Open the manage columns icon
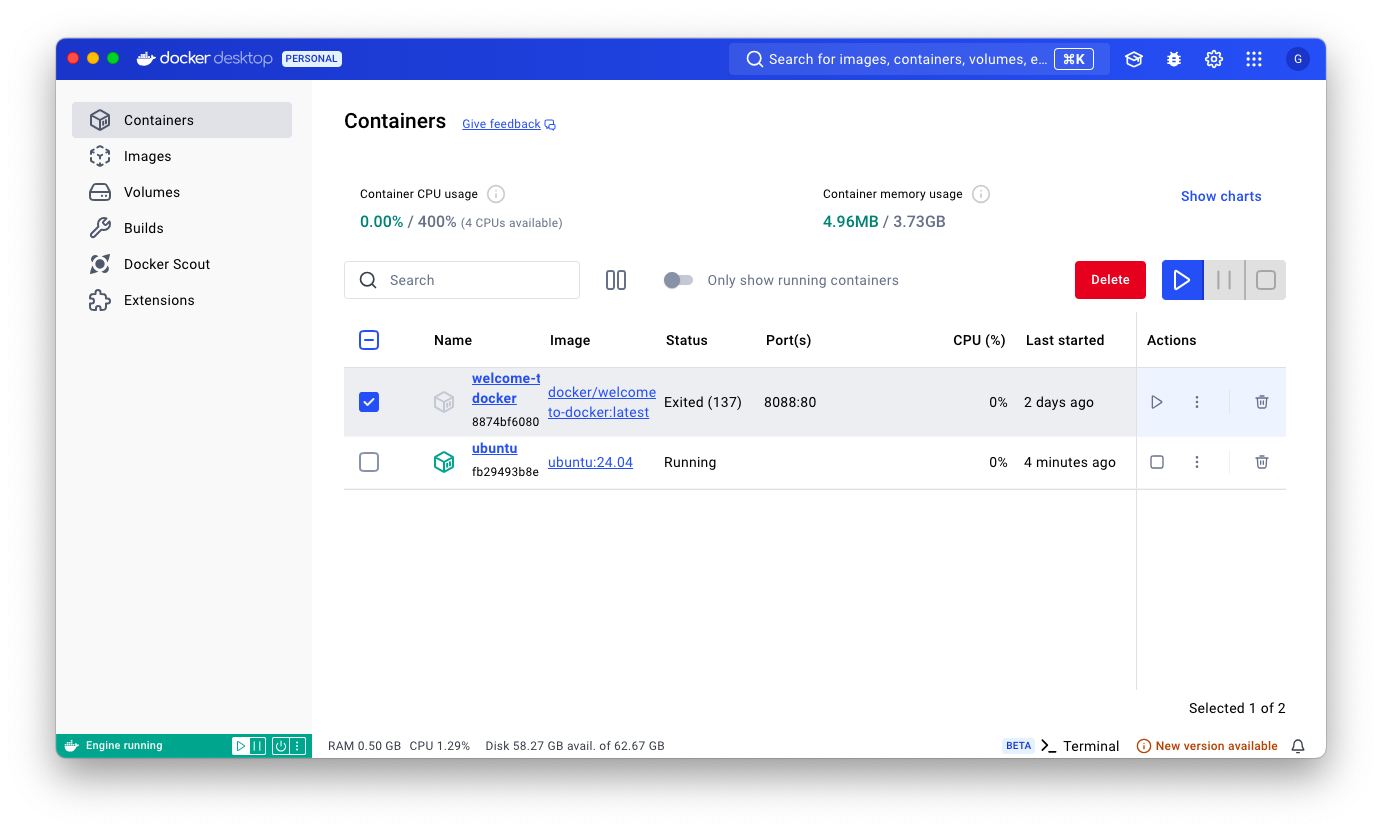This screenshot has height=832, width=1382. pos(616,280)
